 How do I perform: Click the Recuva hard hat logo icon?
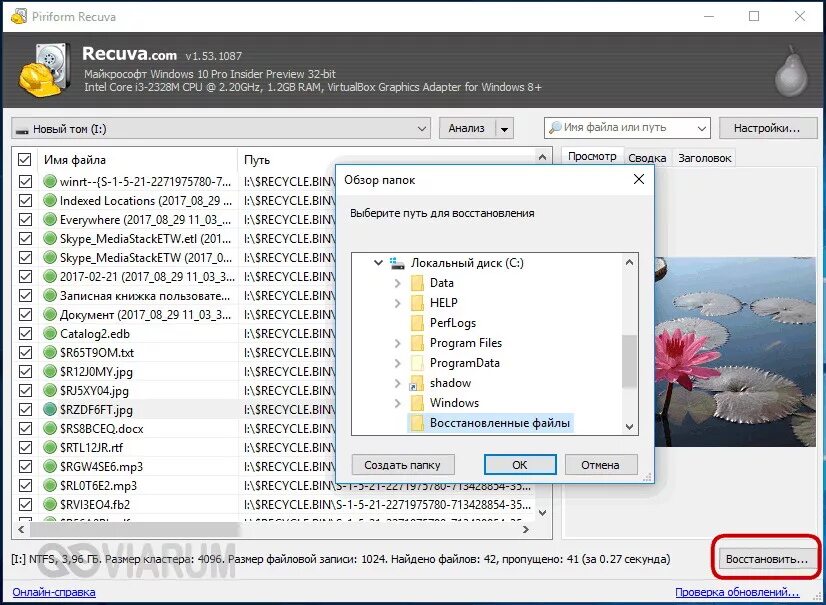pos(45,71)
